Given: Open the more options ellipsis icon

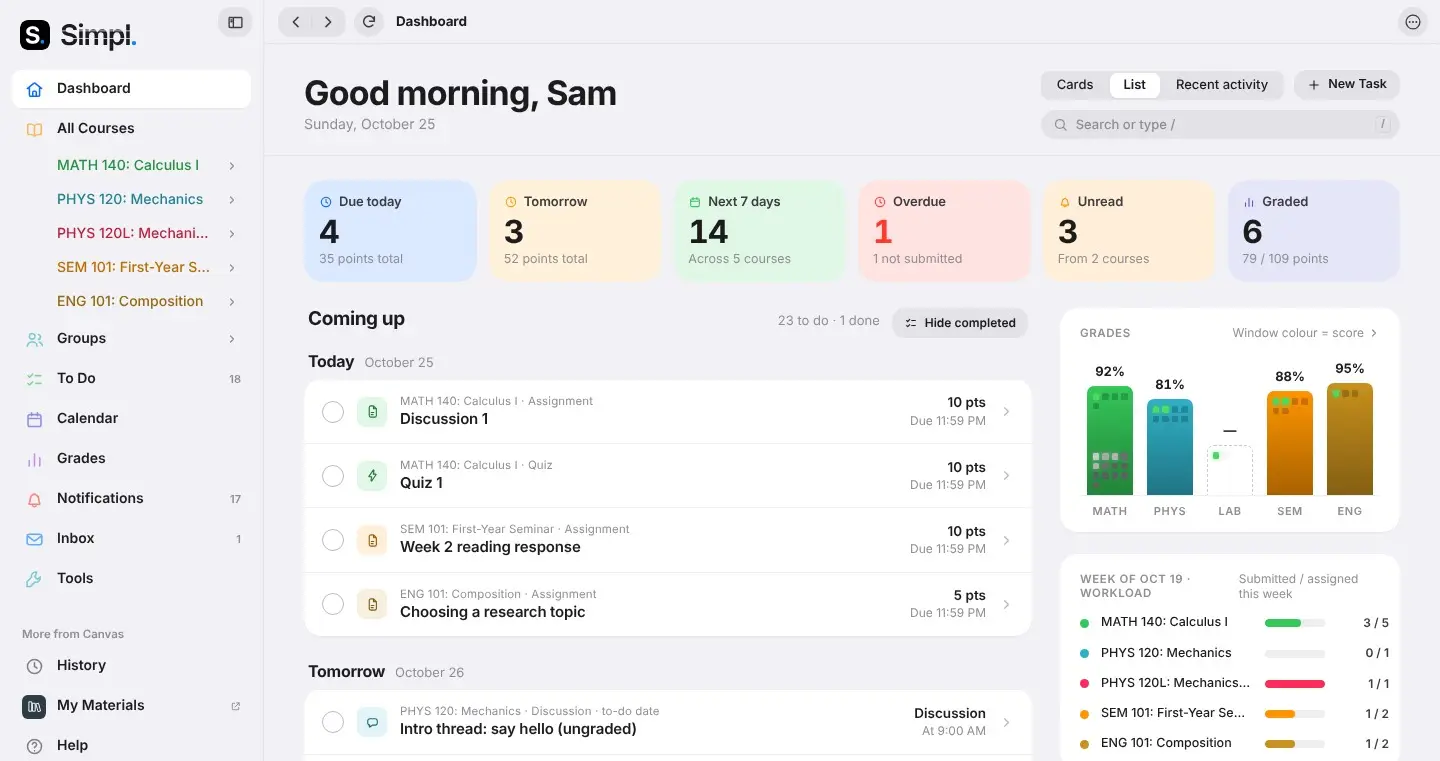Looking at the screenshot, I should pos(1413,22).
